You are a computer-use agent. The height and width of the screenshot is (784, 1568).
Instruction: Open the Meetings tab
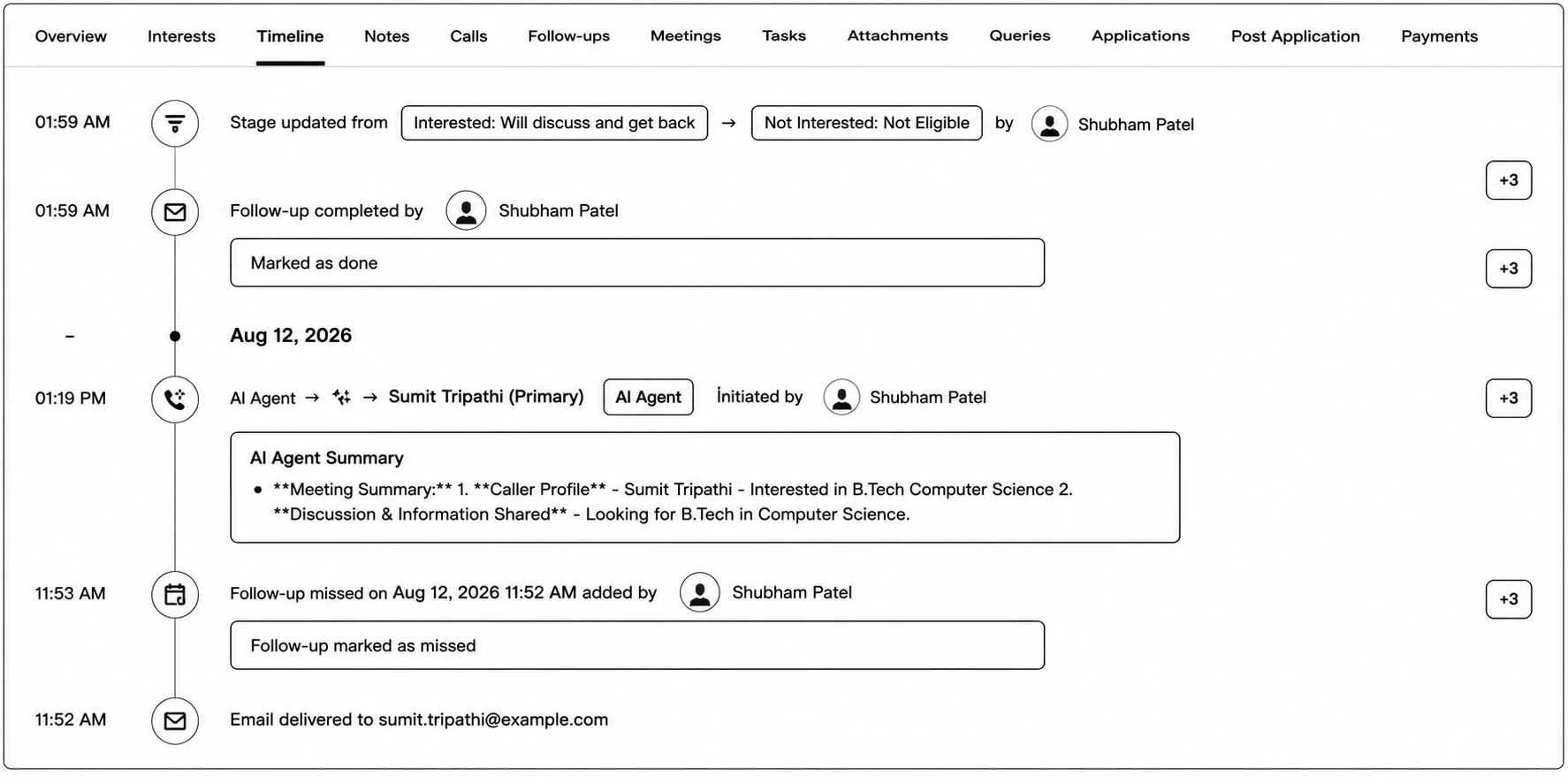click(x=685, y=36)
